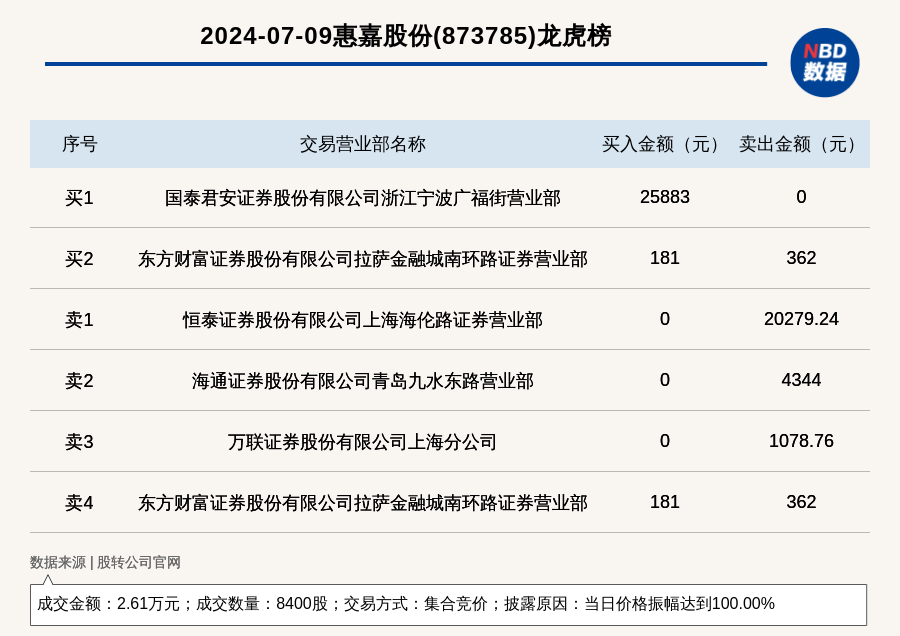900x636 pixels.
Task: Click the 交易营业部名称 column header
Action: point(363,144)
